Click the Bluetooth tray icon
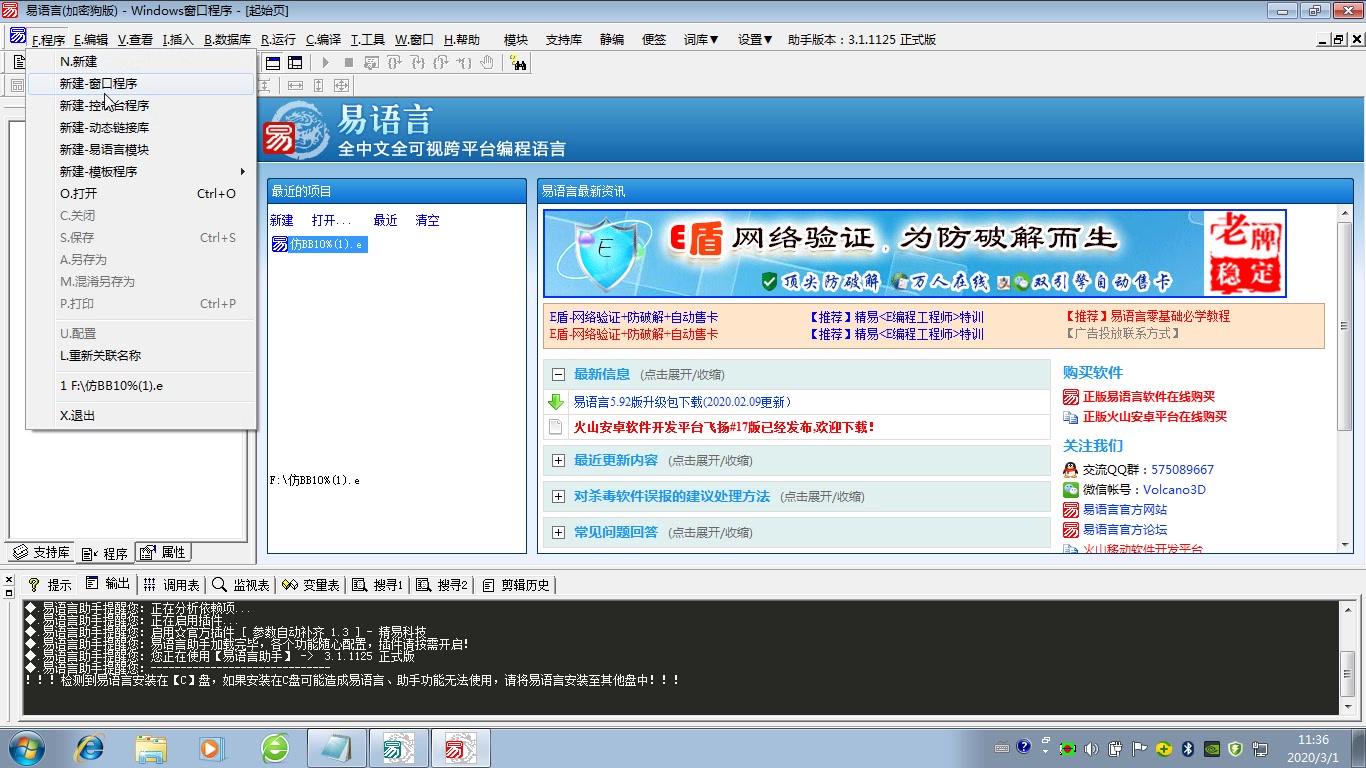 1188,748
